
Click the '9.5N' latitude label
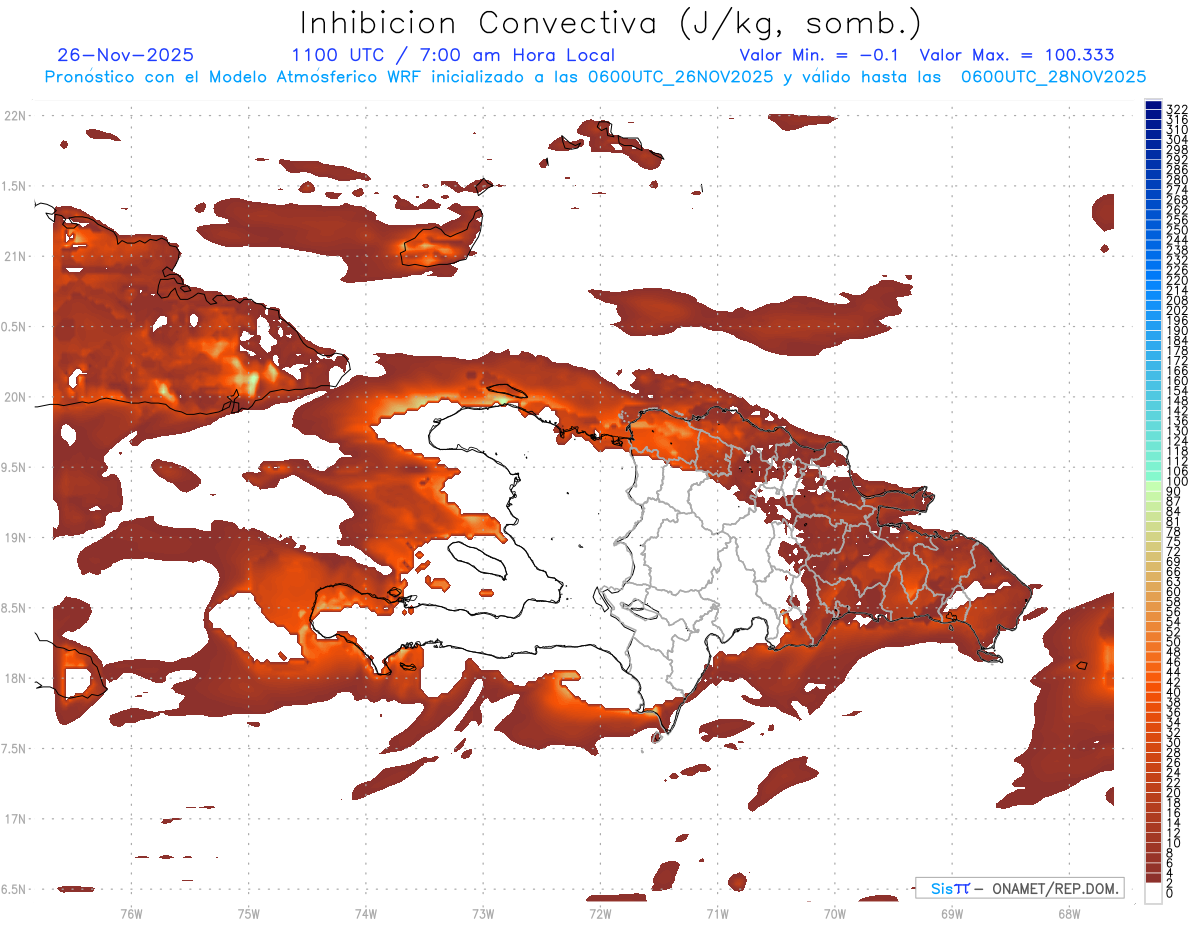pos(15,468)
